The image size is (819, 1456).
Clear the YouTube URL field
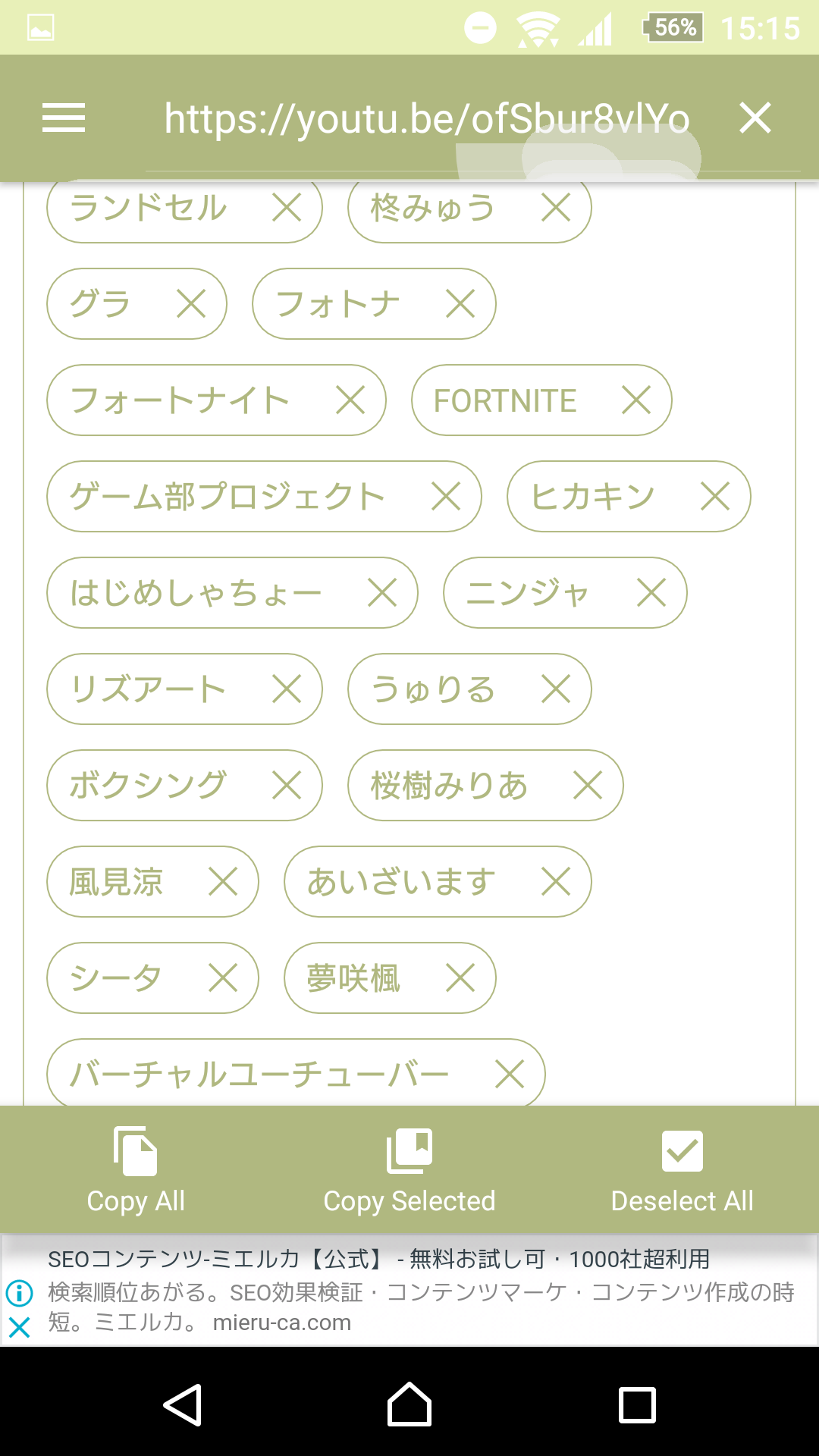pos(755,118)
